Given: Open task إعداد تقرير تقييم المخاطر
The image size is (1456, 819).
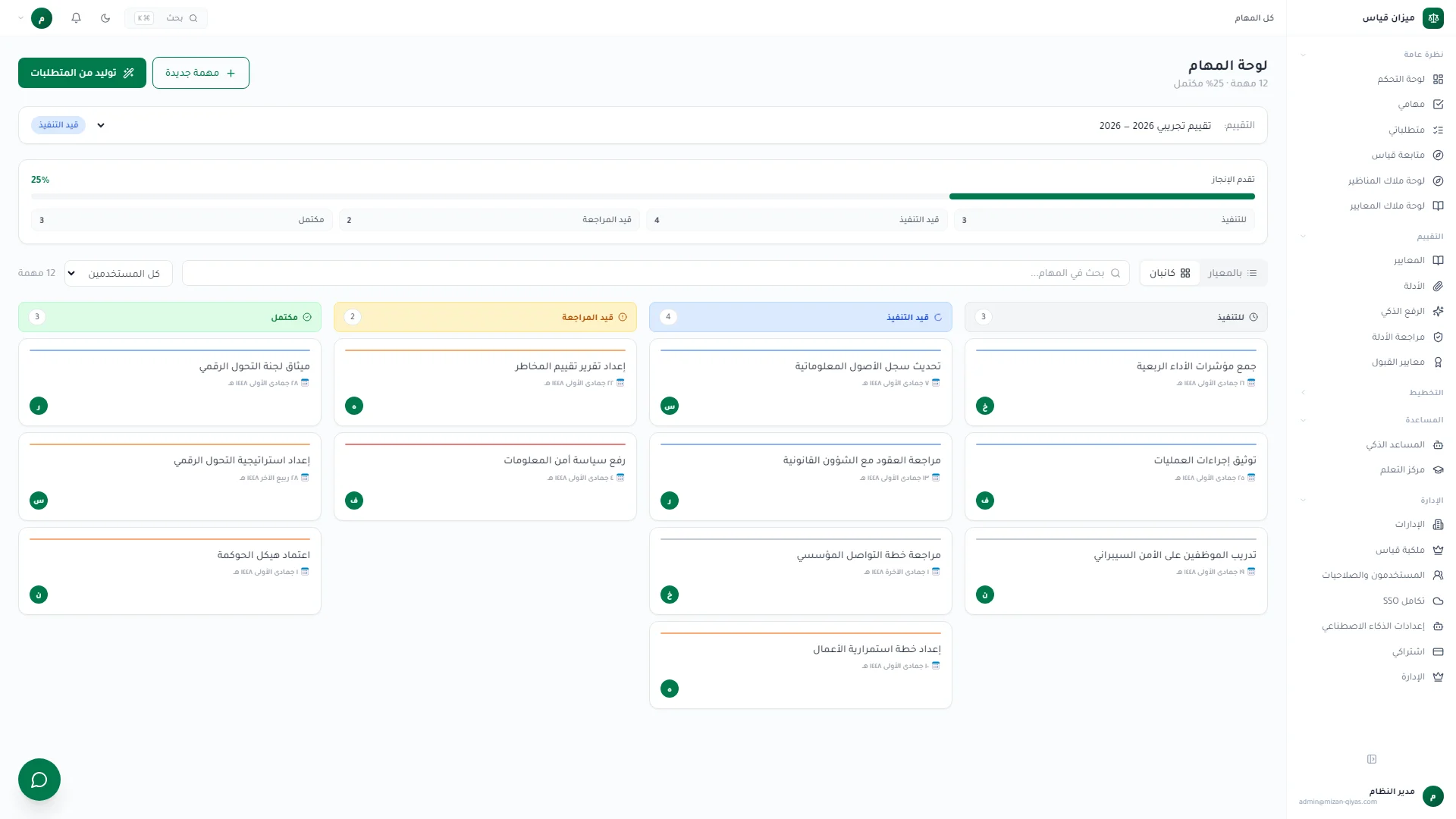Looking at the screenshot, I should pyautogui.click(x=485, y=382).
